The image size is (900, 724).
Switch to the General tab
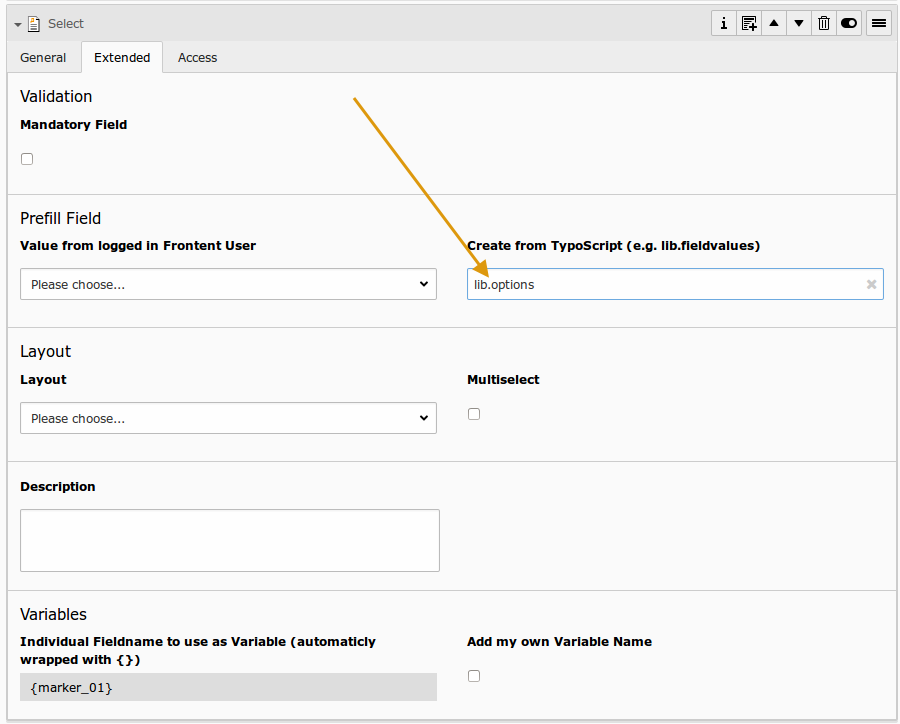43,58
